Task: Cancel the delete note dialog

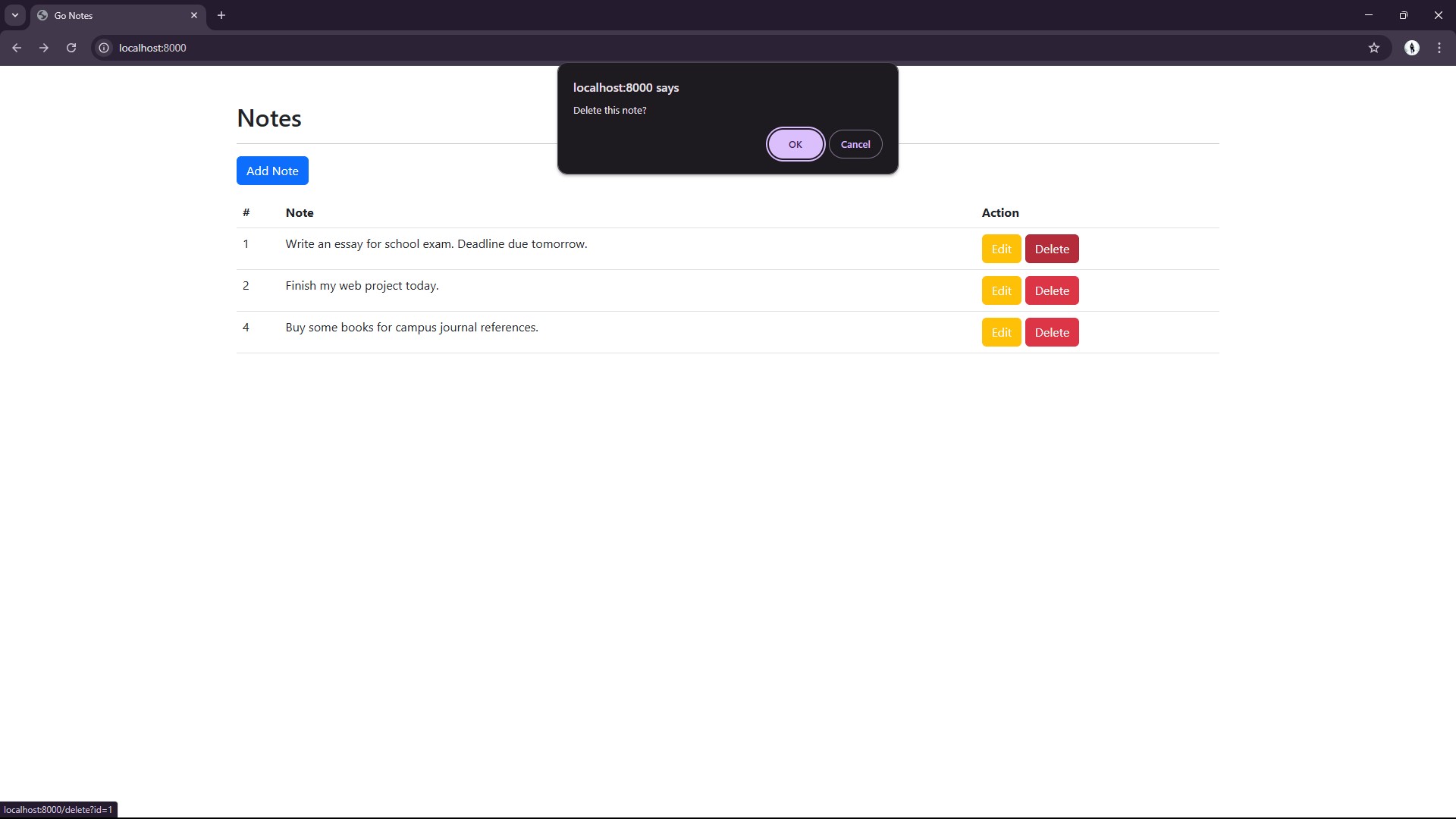Action: pos(855,144)
